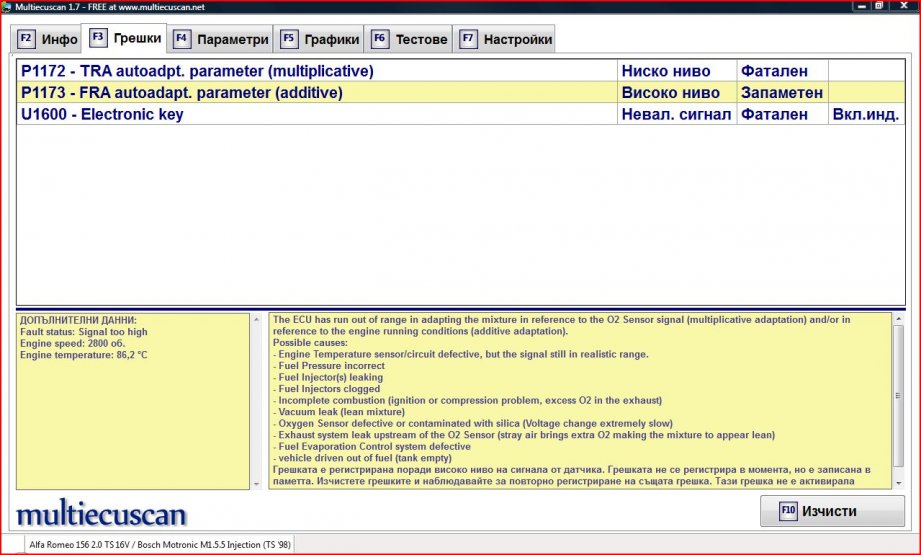
Task: Select the U1600 Electronic key error
Action: (102, 115)
